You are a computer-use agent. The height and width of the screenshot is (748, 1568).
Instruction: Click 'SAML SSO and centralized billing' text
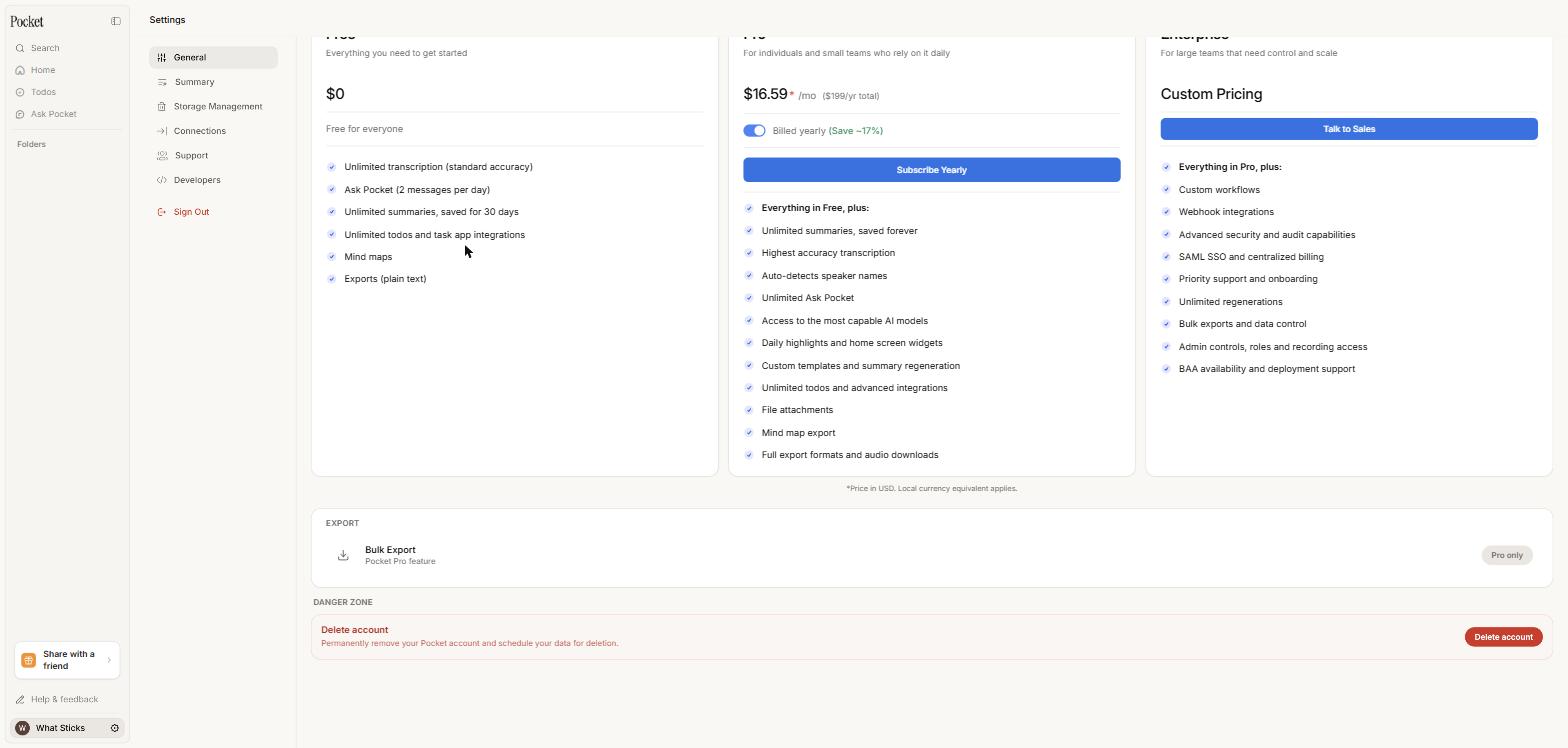pos(1251,257)
